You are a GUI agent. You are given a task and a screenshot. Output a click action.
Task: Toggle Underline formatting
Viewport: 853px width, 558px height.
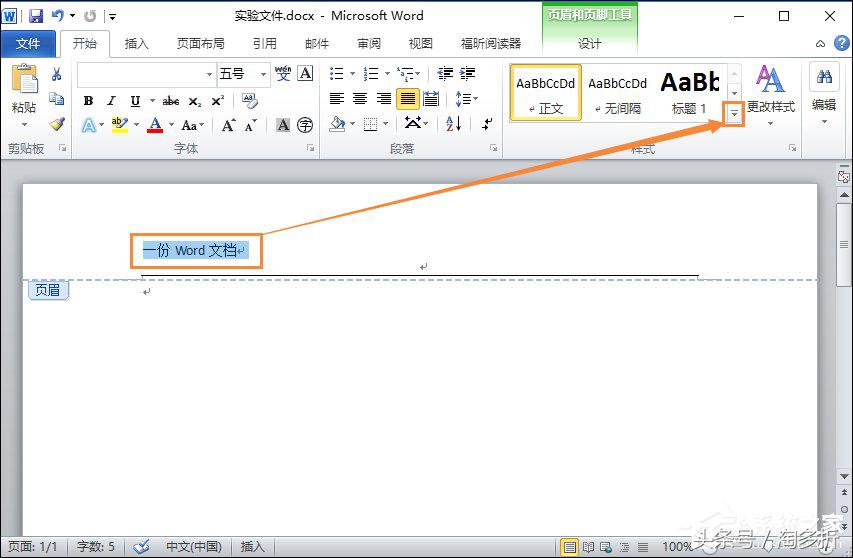(135, 101)
